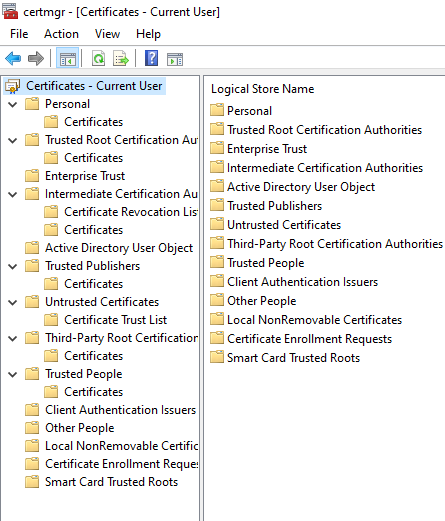
Task: Click the Untrusted Certificates folder icon in right pane
Action: (x=217, y=224)
